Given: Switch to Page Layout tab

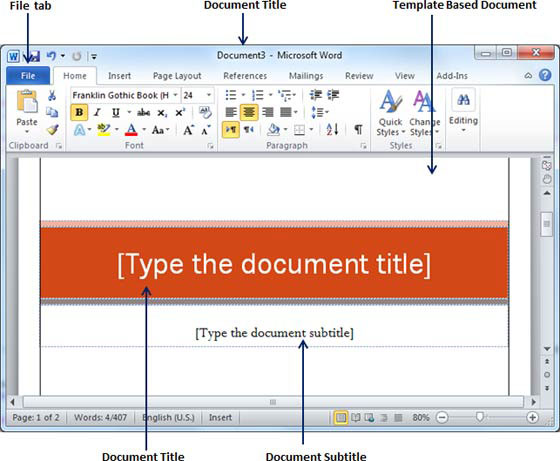Looking at the screenshot, I should pos(177,76).
